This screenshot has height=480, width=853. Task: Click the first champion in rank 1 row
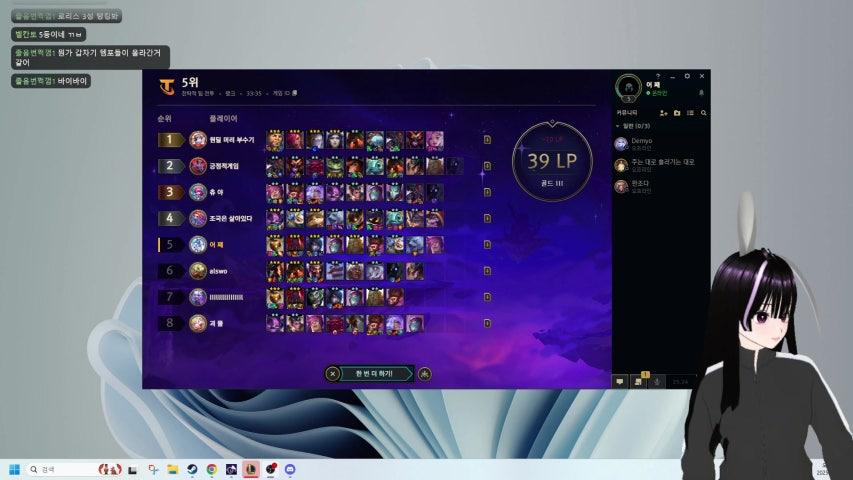pos(275,140)
